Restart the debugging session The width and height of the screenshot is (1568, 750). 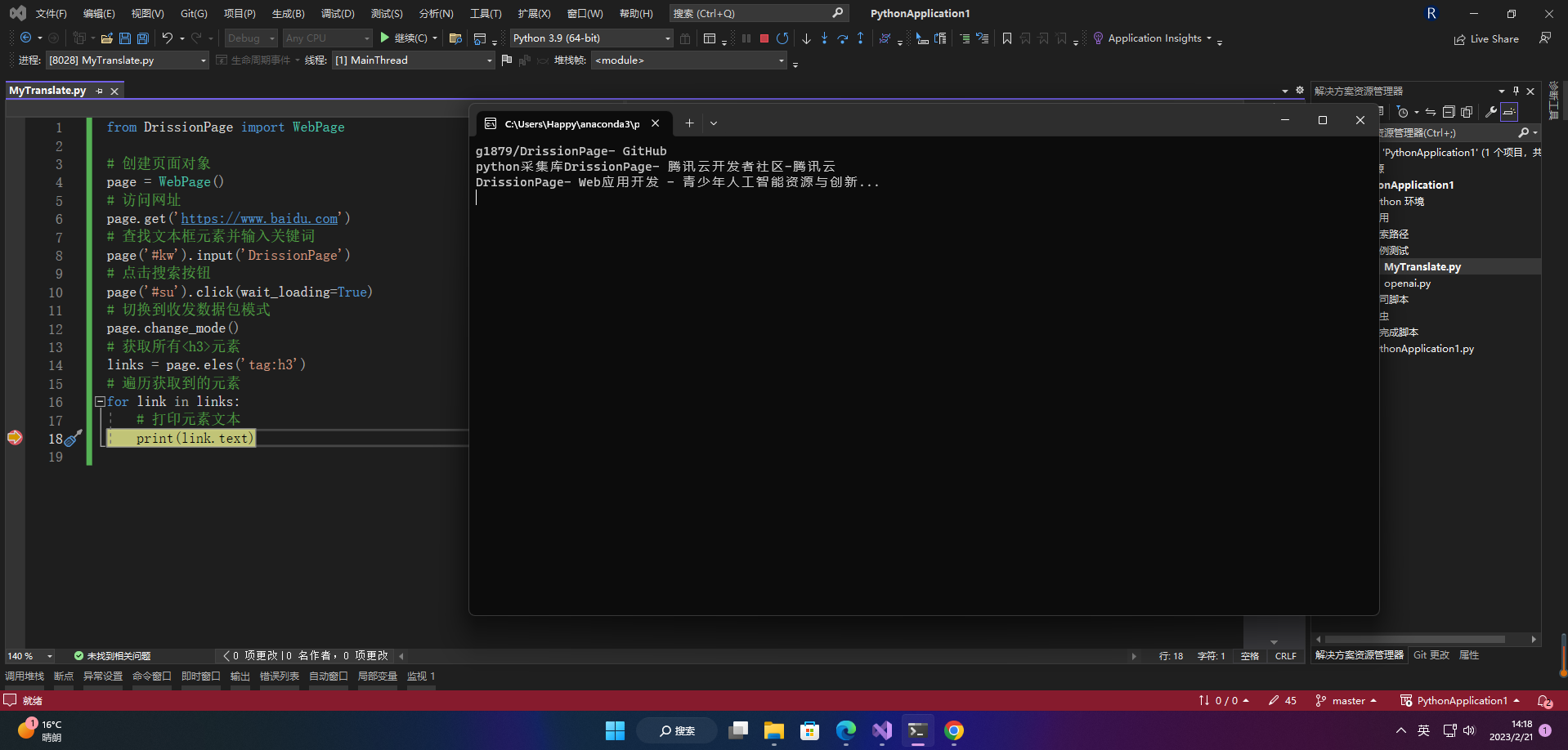[x=782, y=38]
